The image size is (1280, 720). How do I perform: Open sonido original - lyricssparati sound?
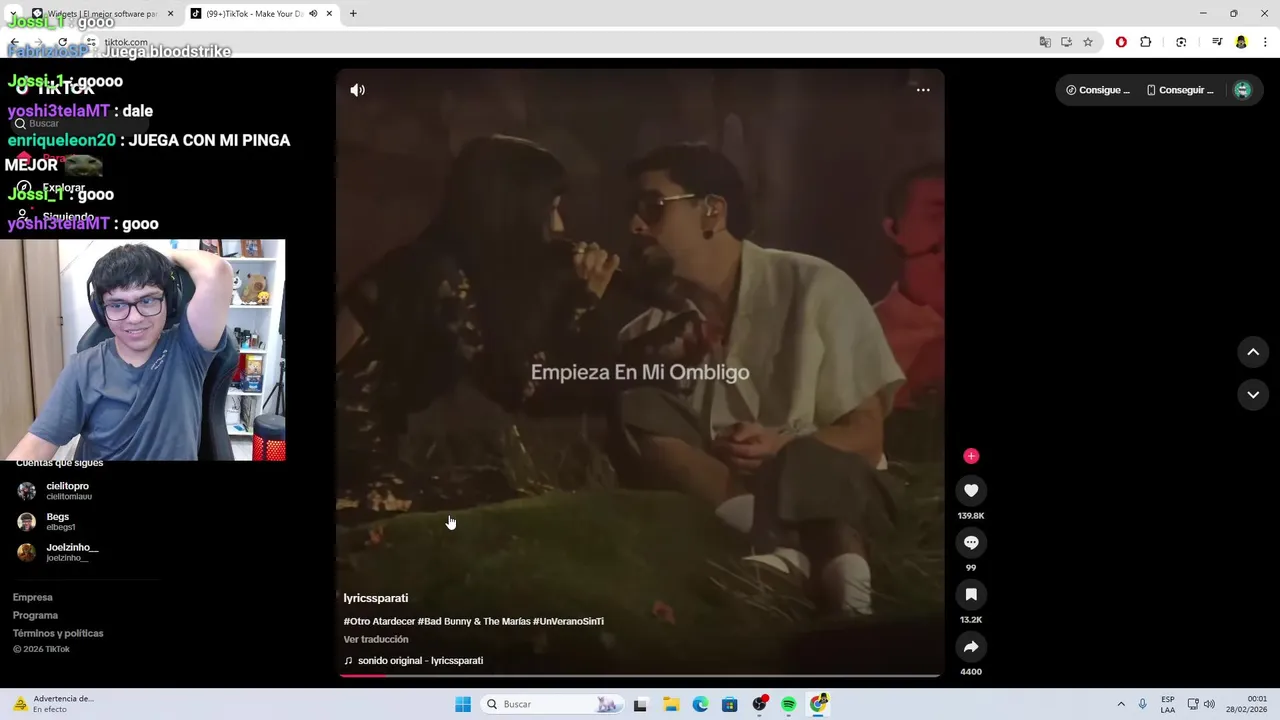(414, 661)
